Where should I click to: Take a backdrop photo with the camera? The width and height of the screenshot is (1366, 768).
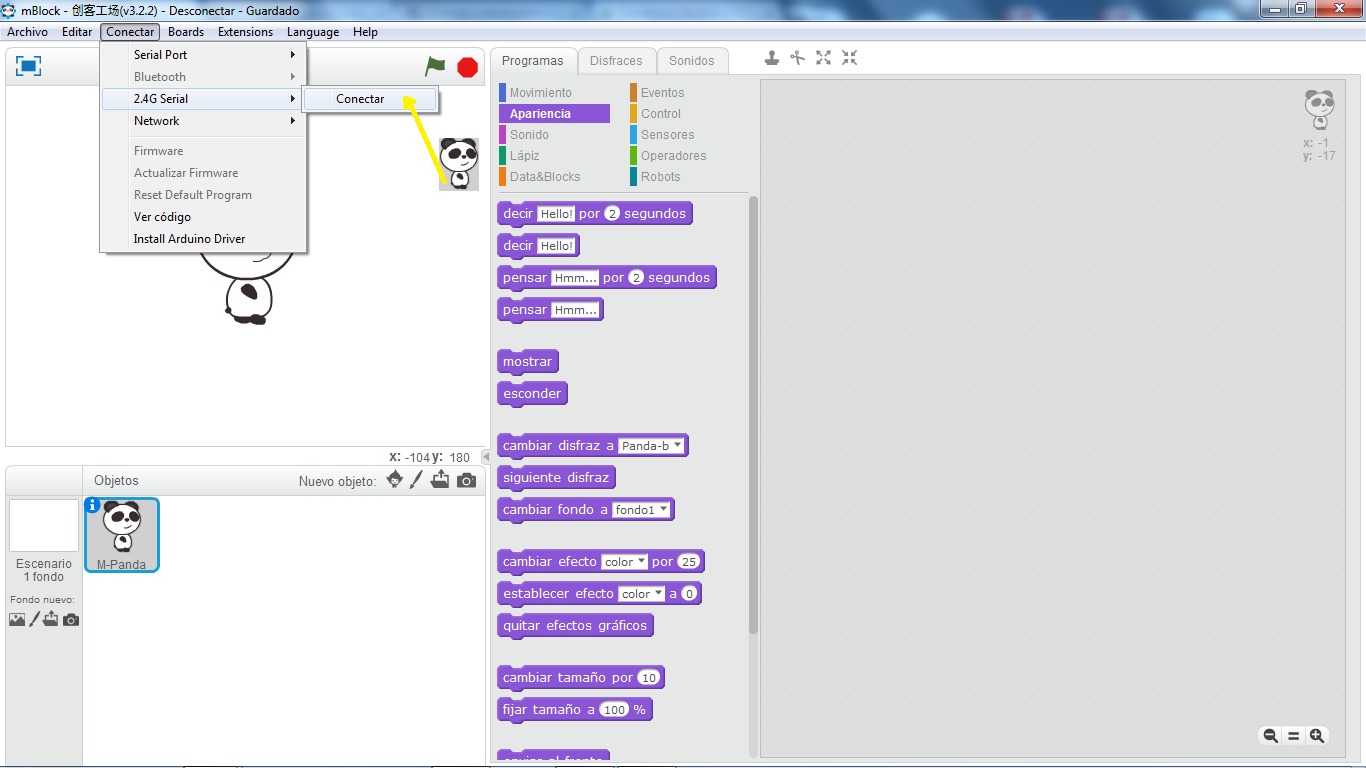pos(71,620)
